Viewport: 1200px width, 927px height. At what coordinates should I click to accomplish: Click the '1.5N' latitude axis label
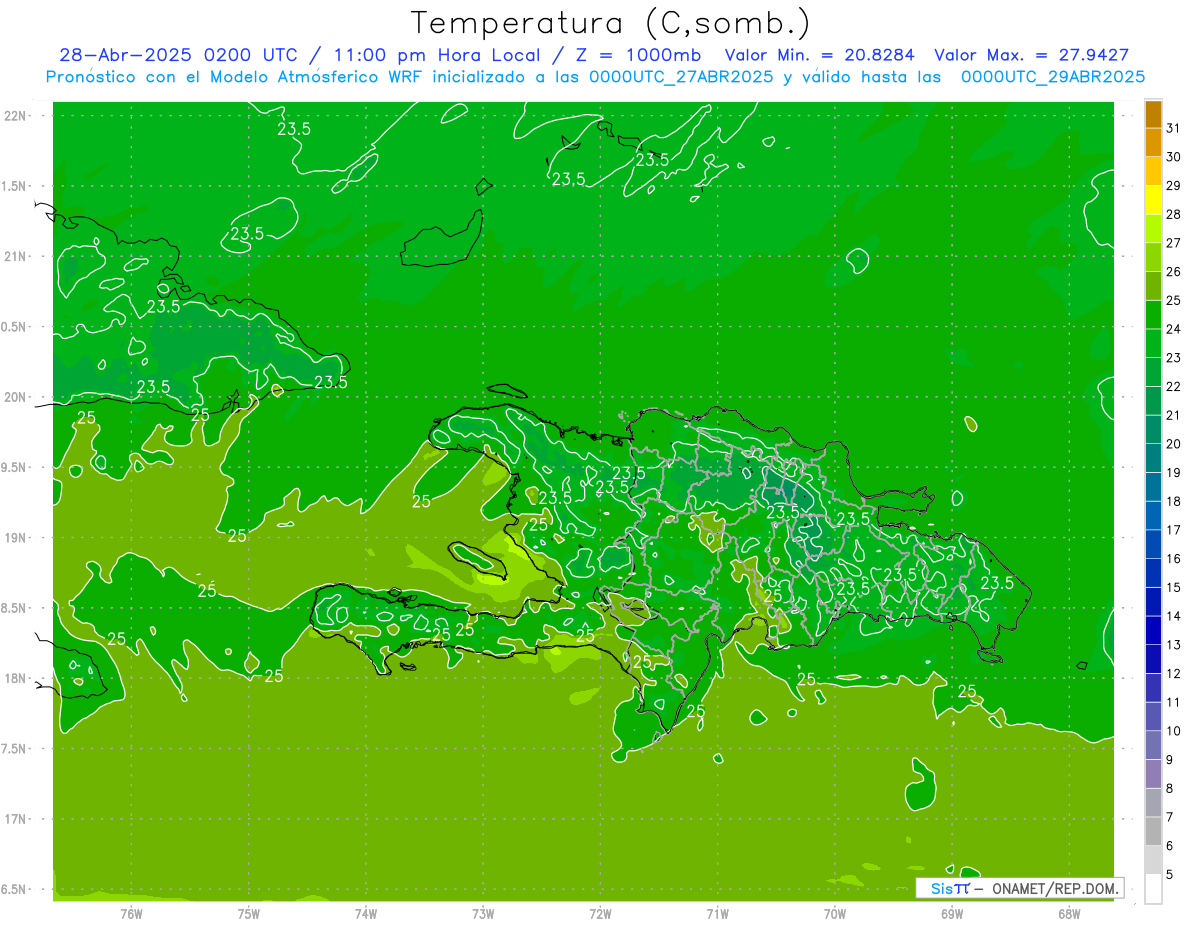14,186
